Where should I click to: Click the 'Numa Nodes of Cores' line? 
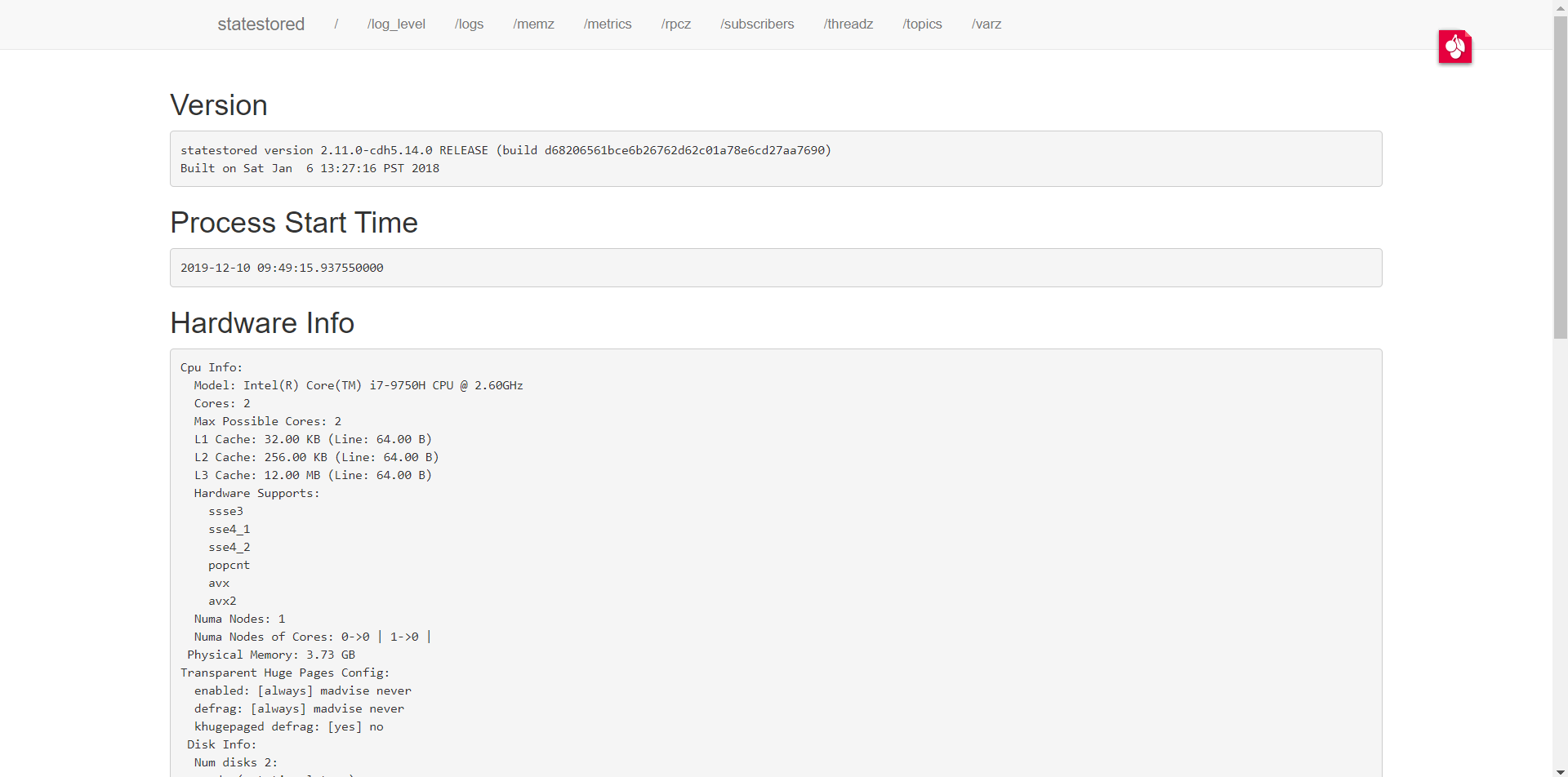point(312,637)
